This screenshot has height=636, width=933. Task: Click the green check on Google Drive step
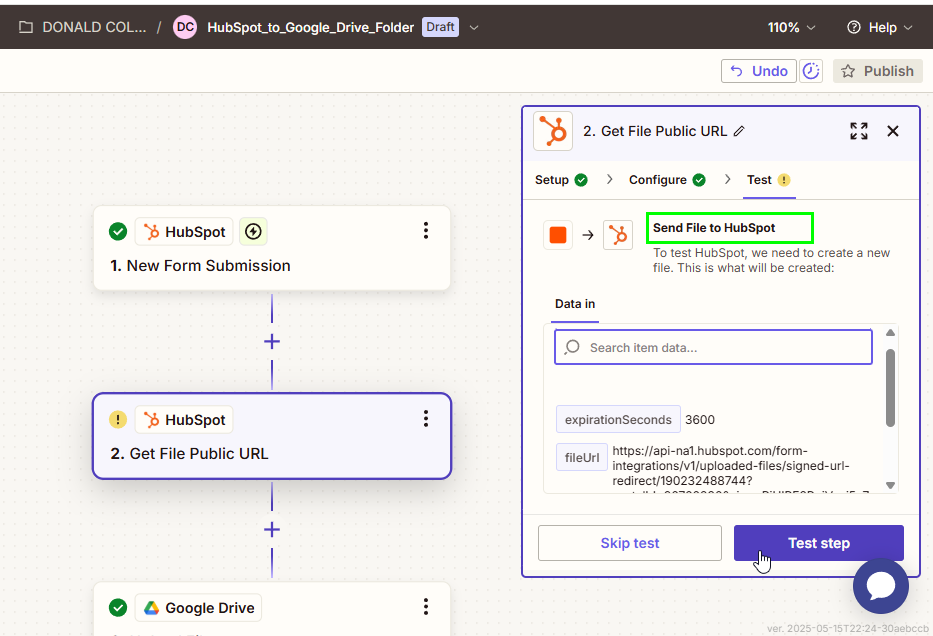118,607
